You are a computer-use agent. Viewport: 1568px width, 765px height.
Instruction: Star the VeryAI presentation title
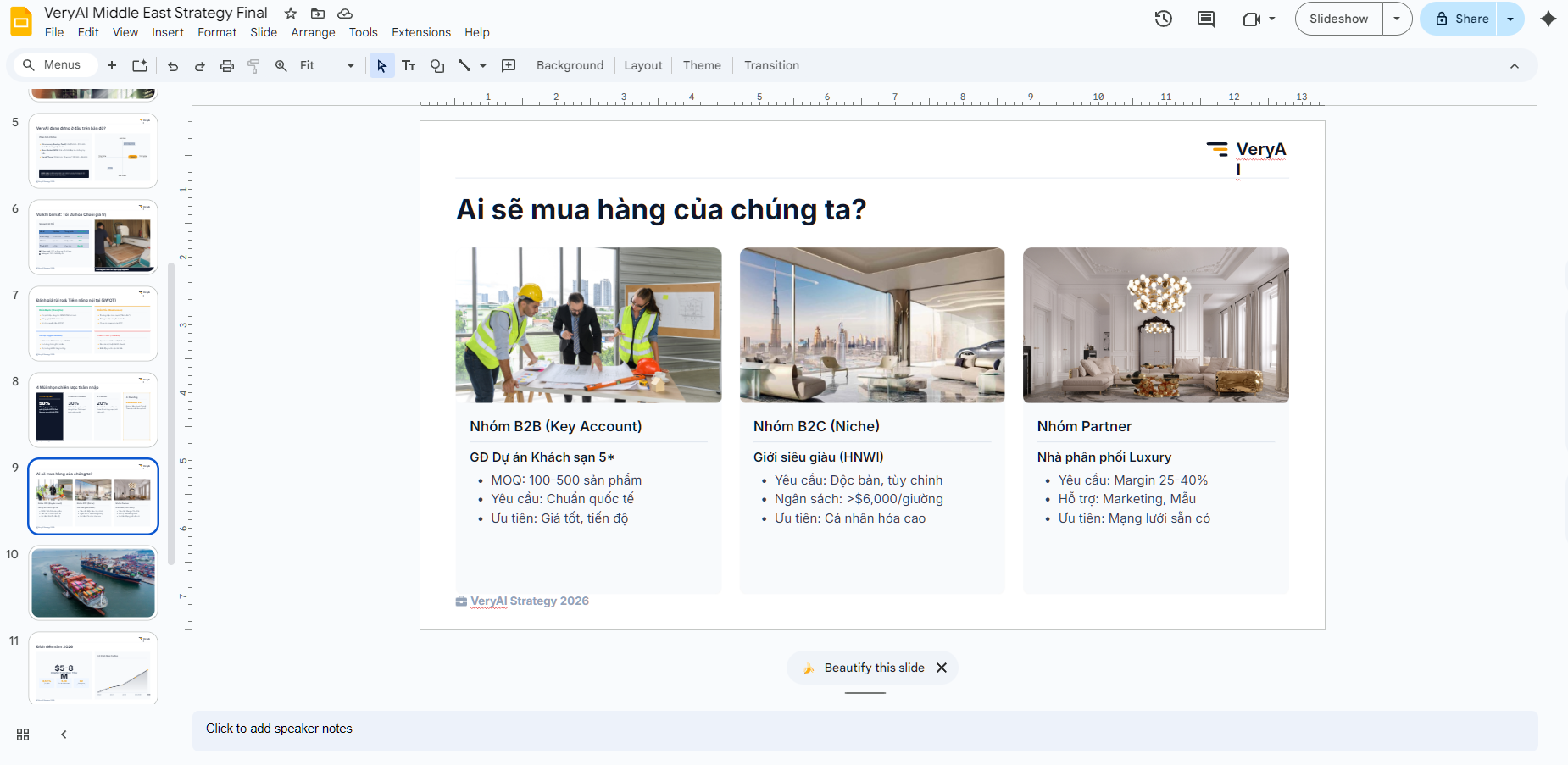pyautogui.click(x=291, y=14)
